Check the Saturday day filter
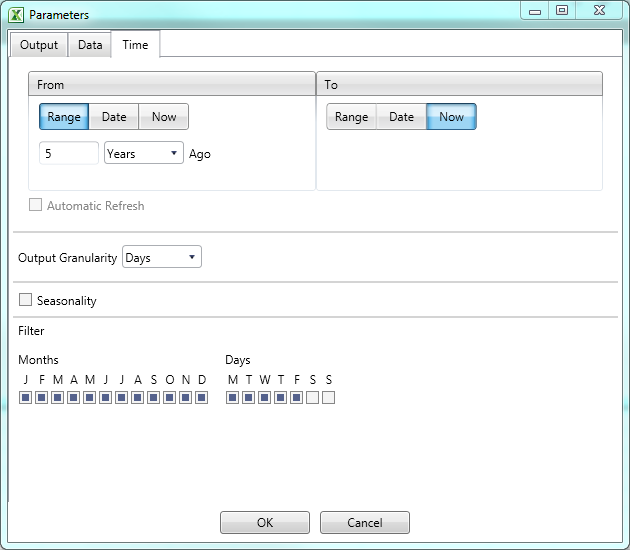The height and width of the screenshot is (550, 630). tap(313, 398)
